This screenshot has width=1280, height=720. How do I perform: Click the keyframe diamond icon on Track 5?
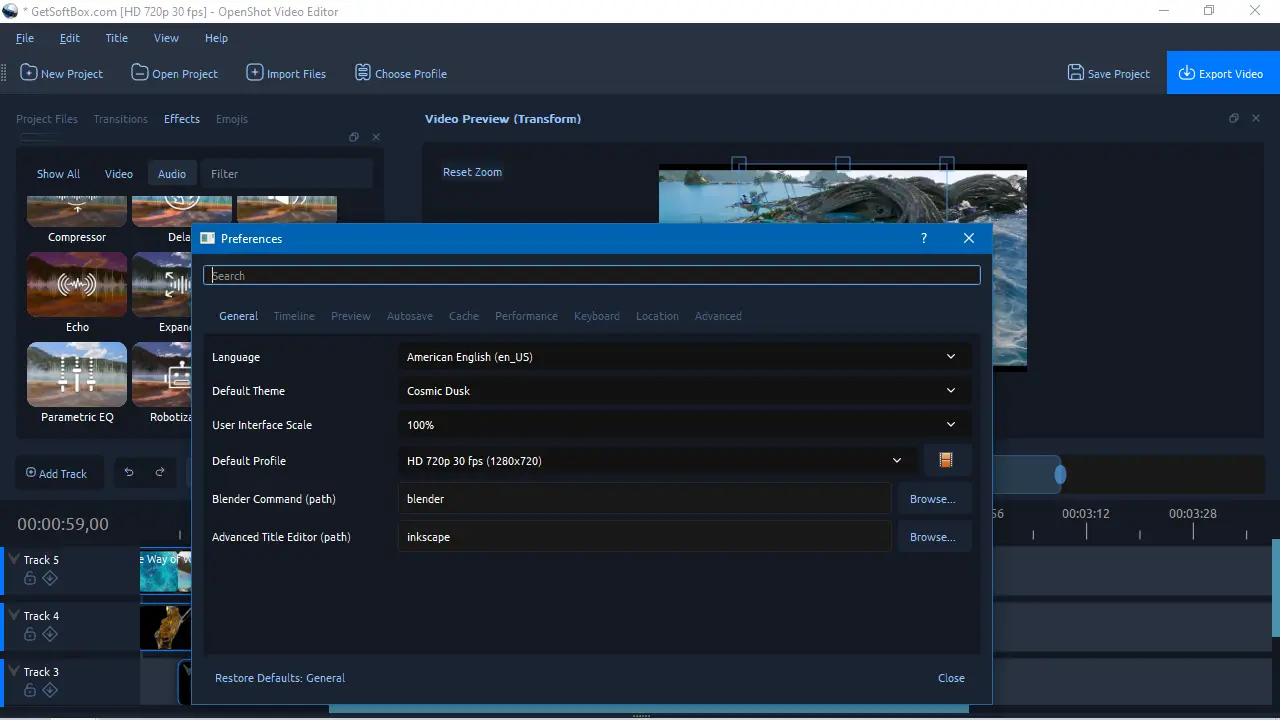[x=50, y=578]
